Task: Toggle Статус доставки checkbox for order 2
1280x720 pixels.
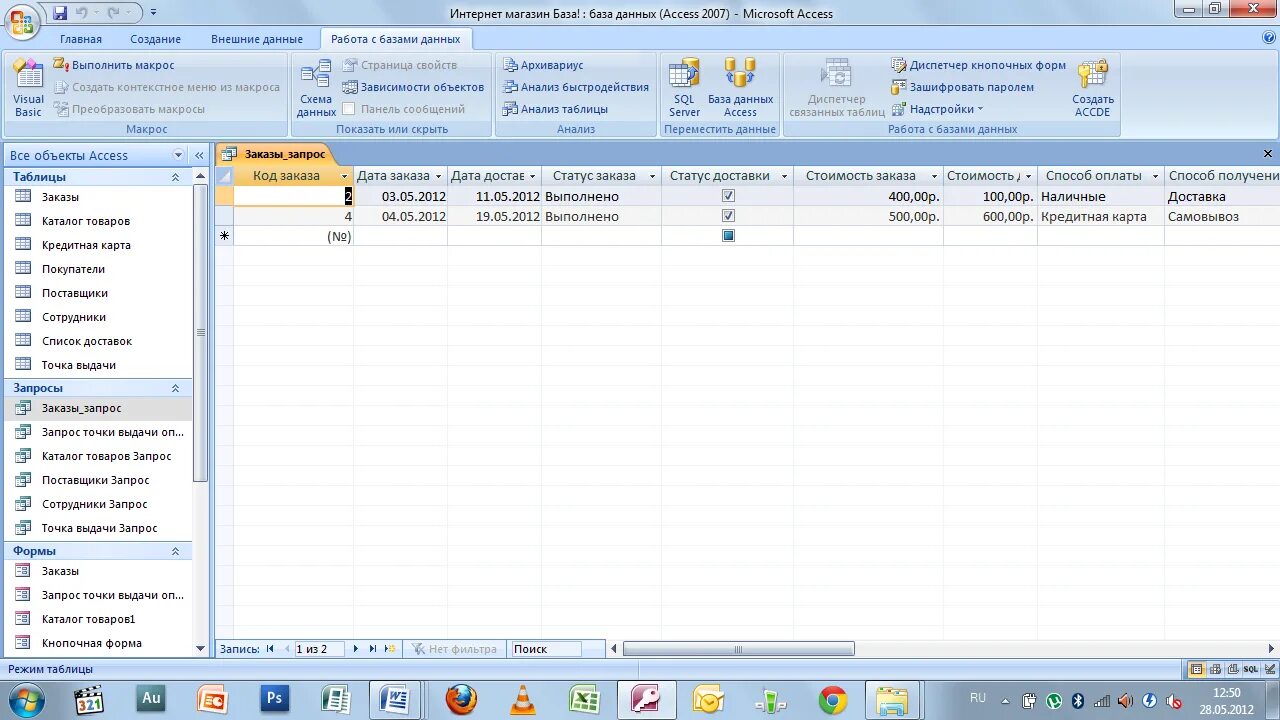Action: click(728, 196)
